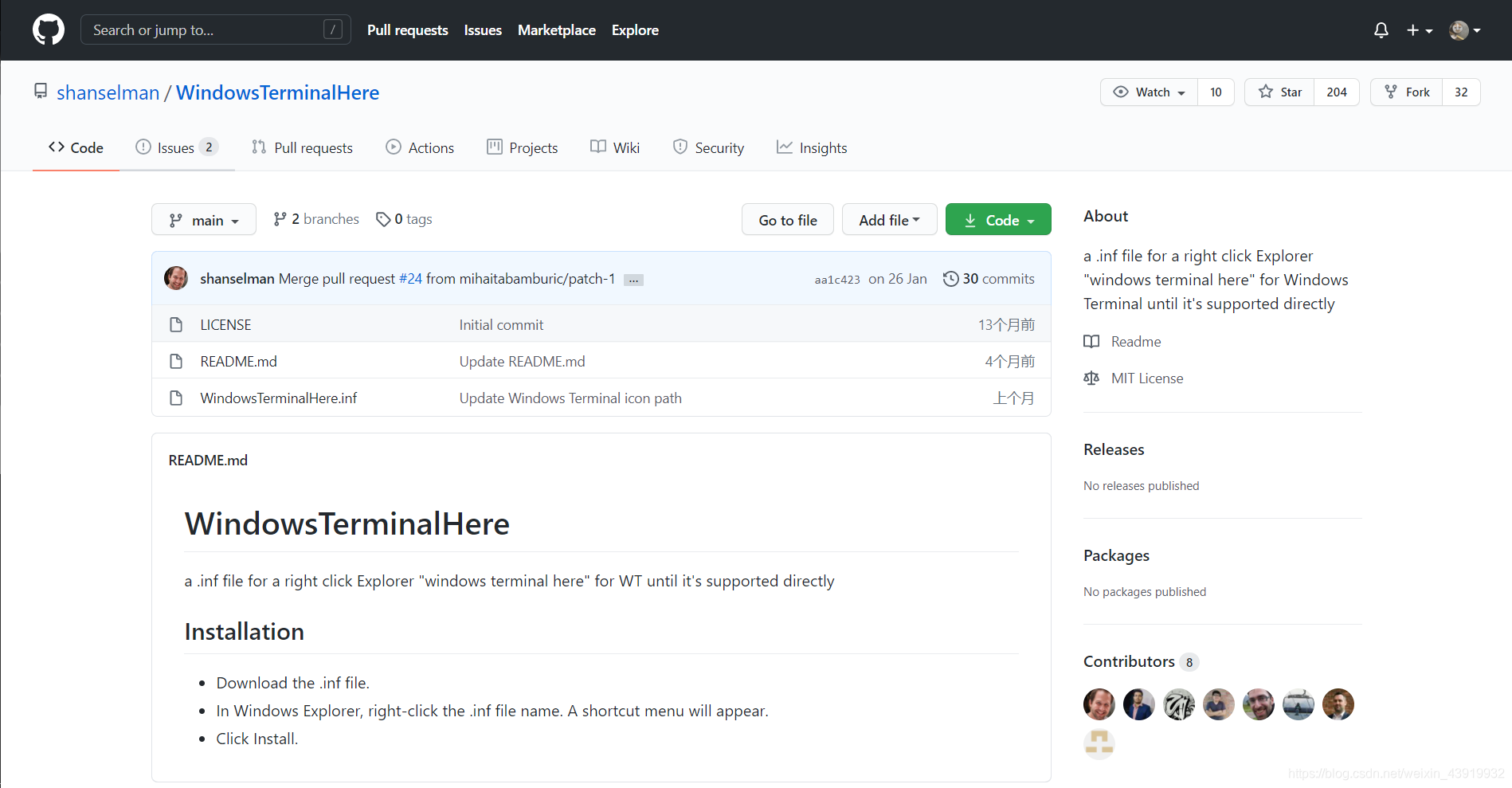
Task: Open the seventh contributor avatar
Action: click(1338, 704)
